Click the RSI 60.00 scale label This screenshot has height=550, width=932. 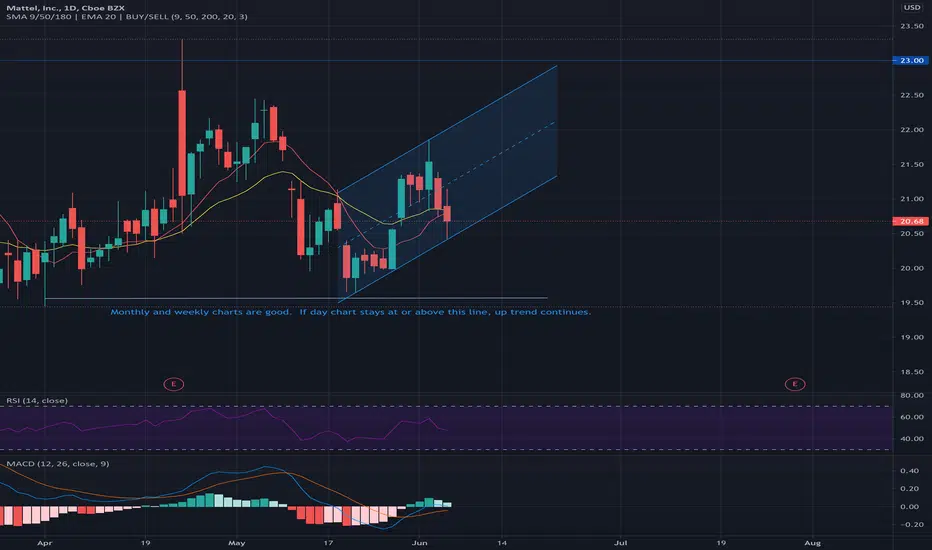[912, 417]
